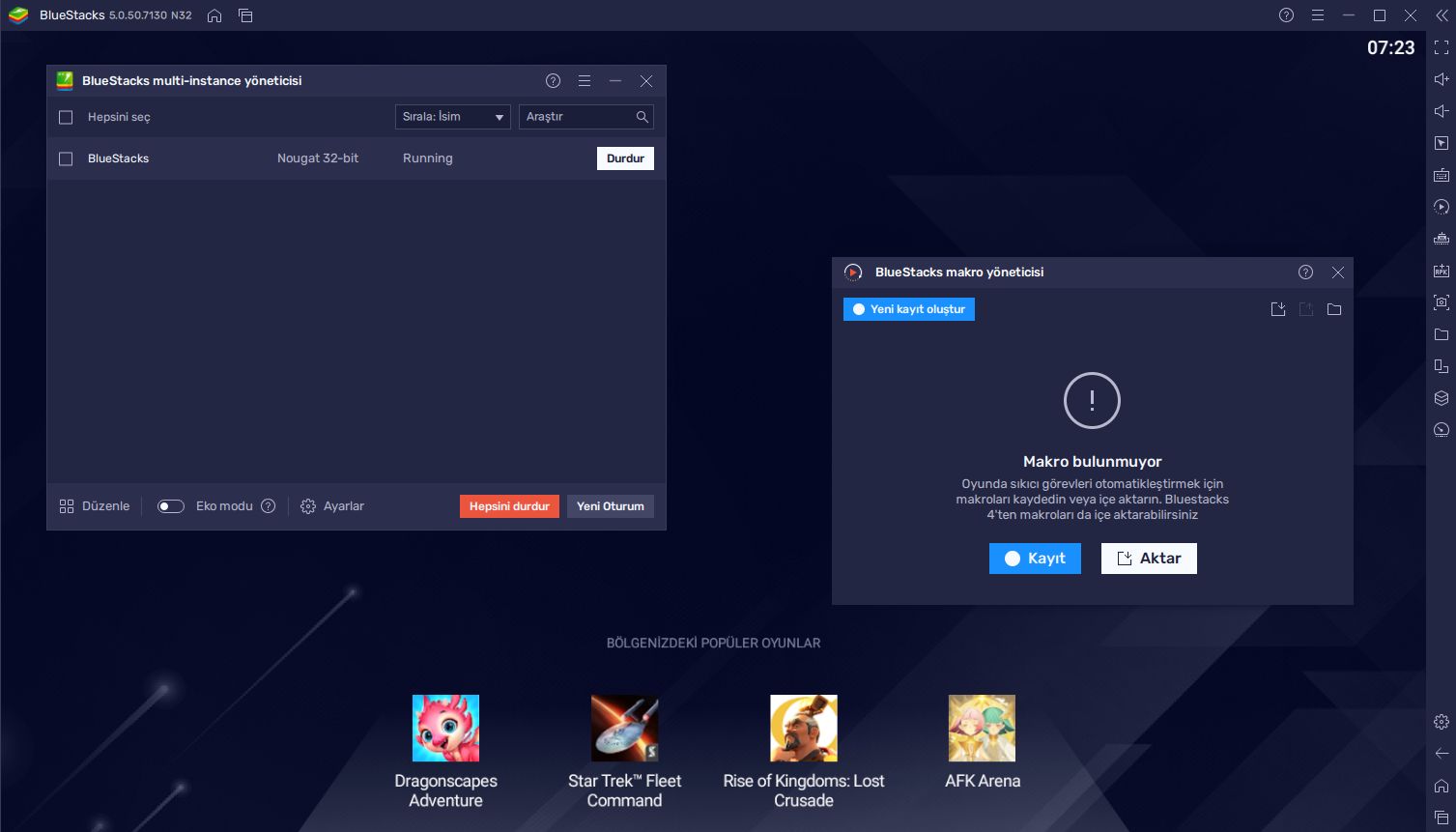This screenshot has height=832, width=1456.
Task: Click the volume up icon in the sidebar
Action: click(x=1441, y=79)
